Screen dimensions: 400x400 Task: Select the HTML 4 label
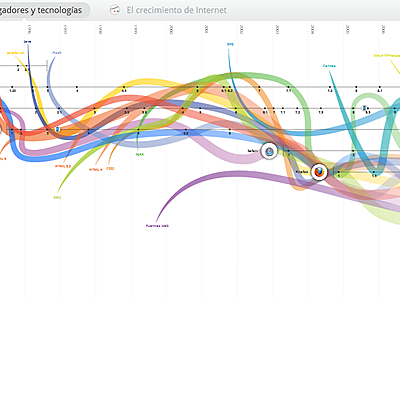[x=95, y=170]
